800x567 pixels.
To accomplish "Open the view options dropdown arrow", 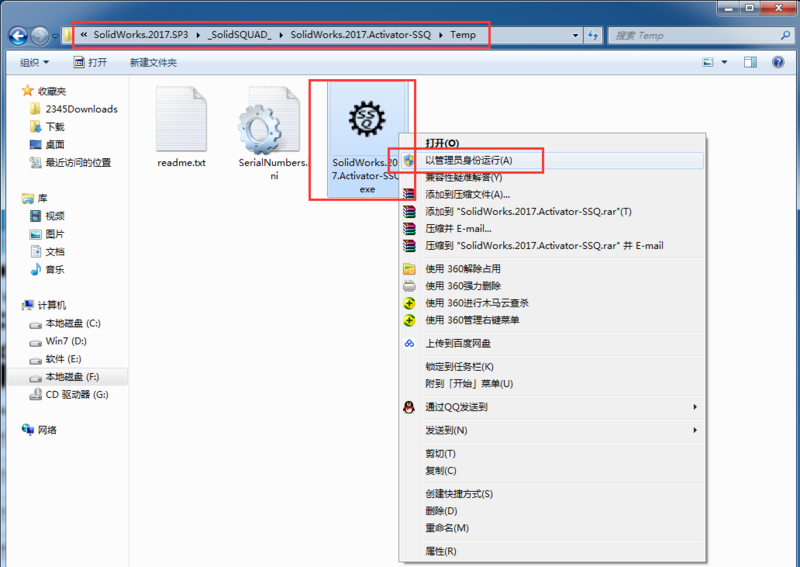I will point(724,62).
